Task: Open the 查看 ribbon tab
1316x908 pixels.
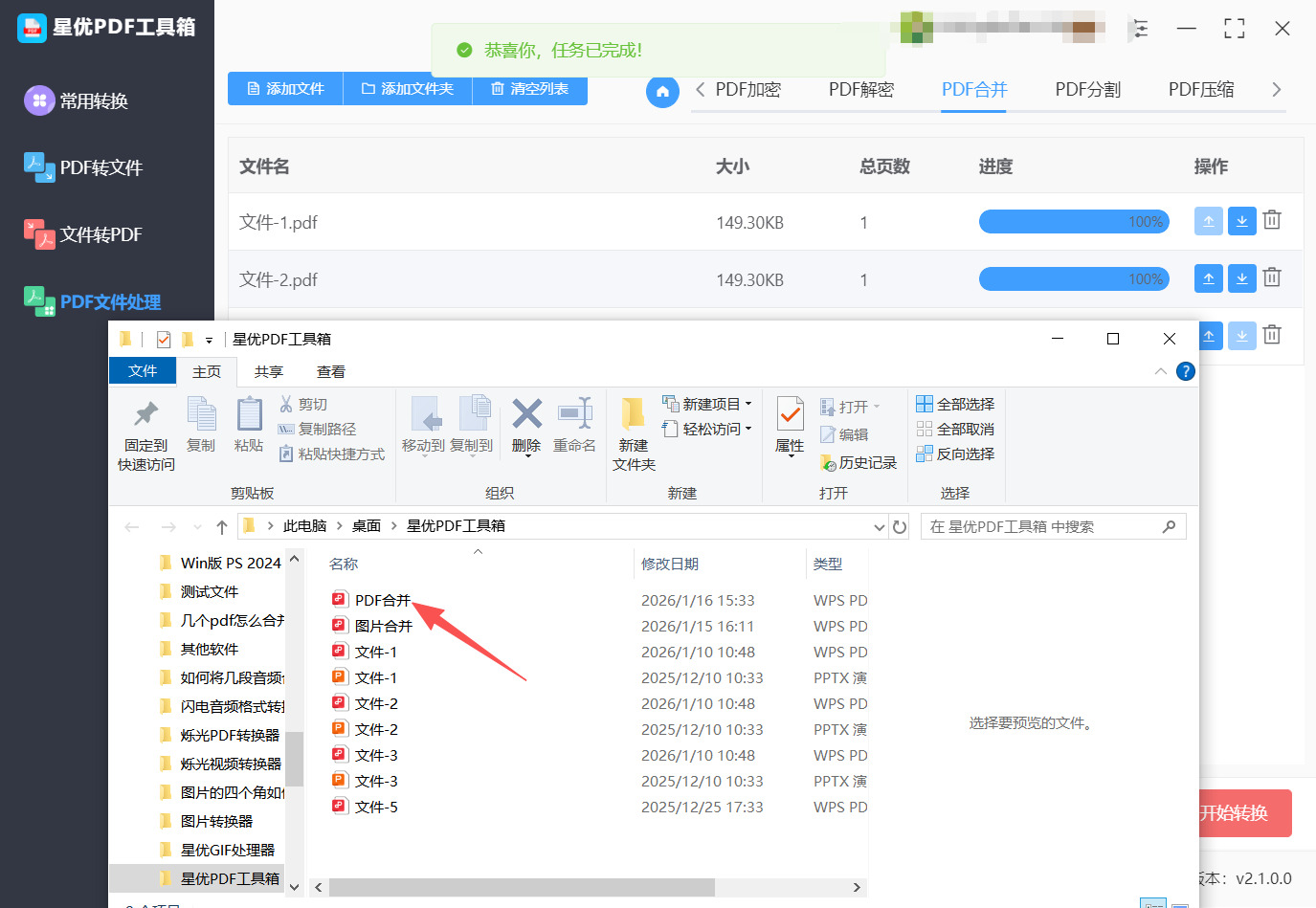Action: (x=331, y=371)
